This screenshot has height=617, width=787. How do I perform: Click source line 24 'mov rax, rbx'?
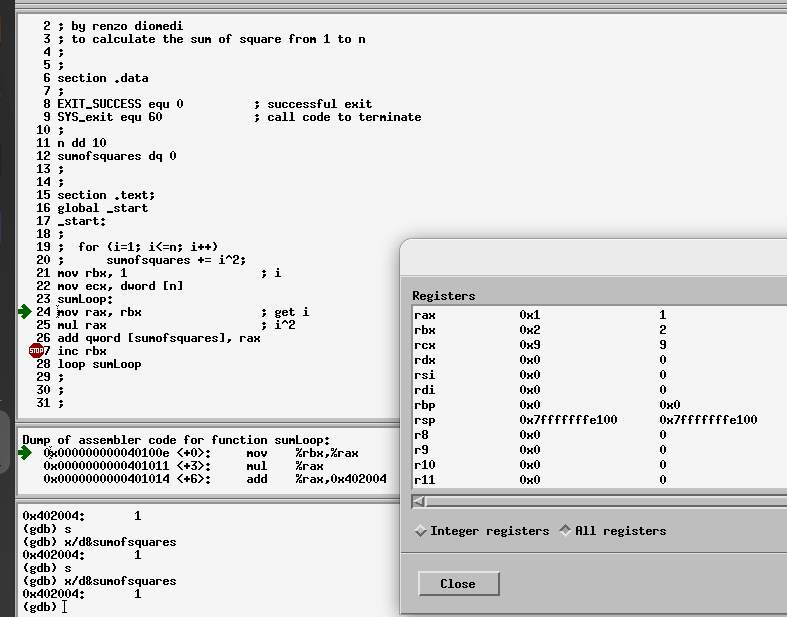coord(99,312)
